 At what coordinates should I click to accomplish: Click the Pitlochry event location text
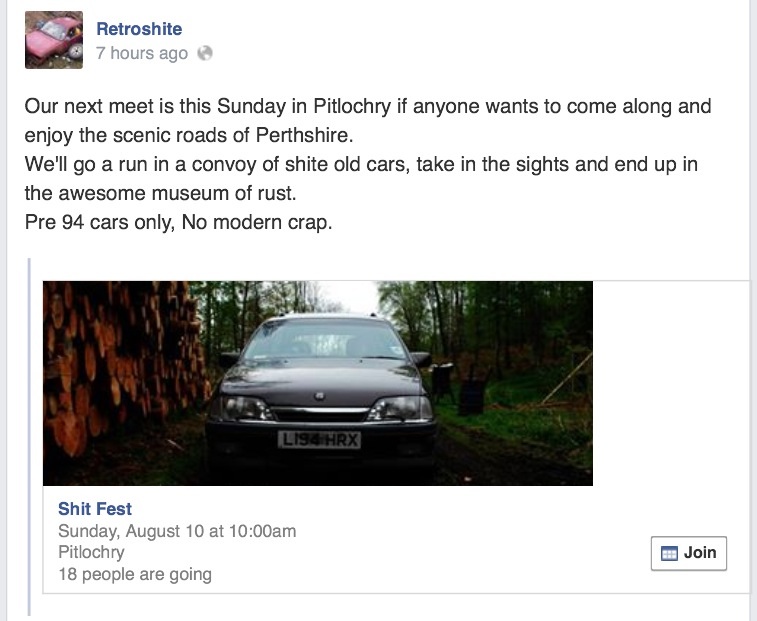coord(91,552)
